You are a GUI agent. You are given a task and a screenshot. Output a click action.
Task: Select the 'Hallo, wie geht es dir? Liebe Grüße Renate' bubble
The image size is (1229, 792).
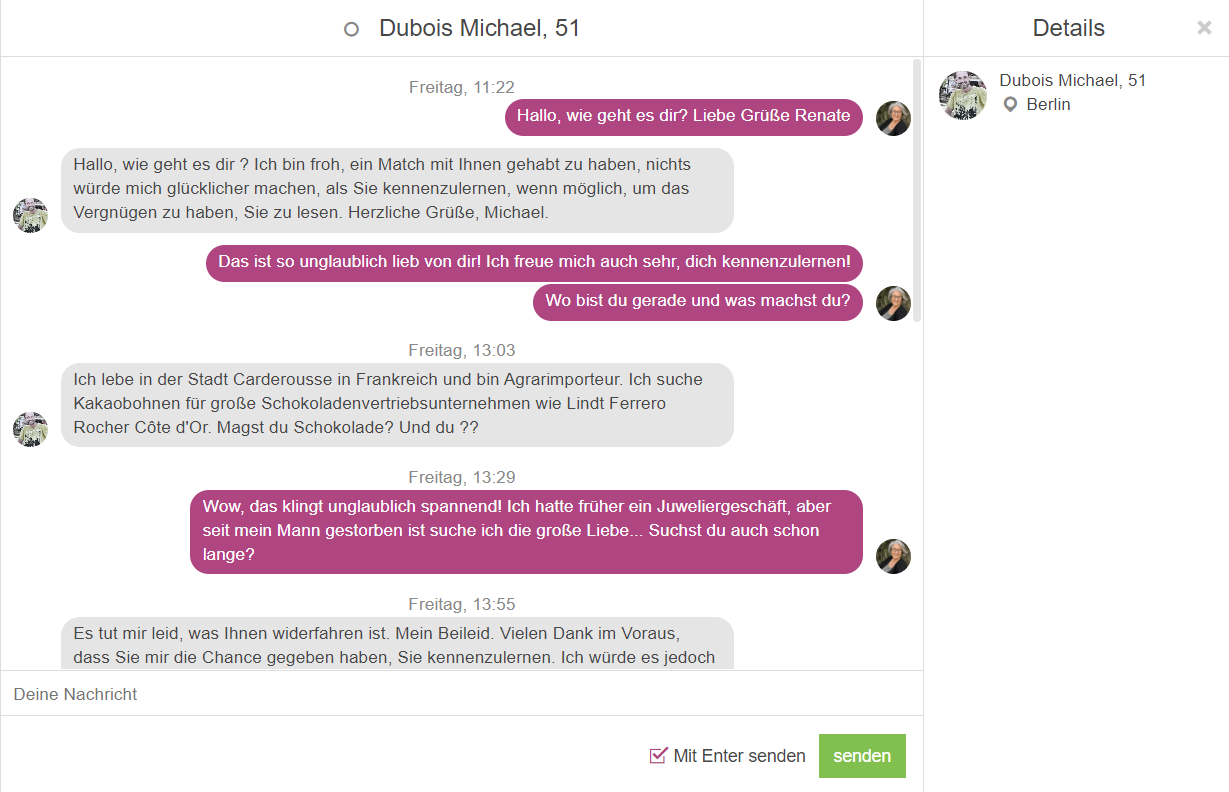pyautogui.click(x=683, y=117)
